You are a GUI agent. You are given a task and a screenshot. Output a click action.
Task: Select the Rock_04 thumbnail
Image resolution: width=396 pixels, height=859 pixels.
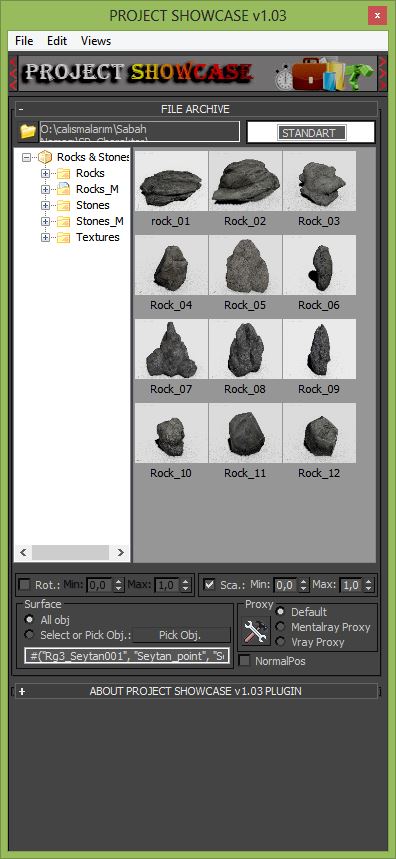coord(171,265)
